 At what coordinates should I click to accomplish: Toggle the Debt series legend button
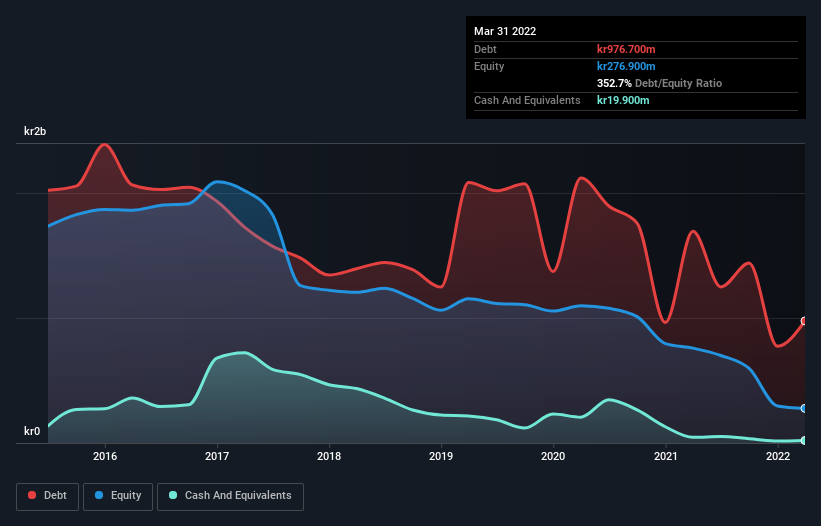47,496
